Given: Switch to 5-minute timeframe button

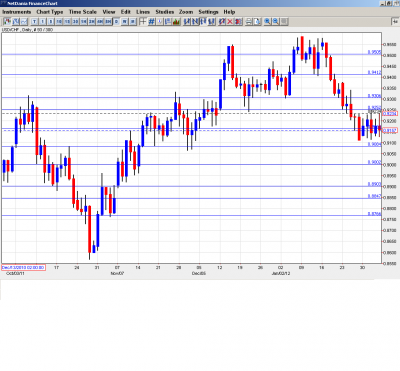Looking at the screenshot, I should [x=51, y=22].
